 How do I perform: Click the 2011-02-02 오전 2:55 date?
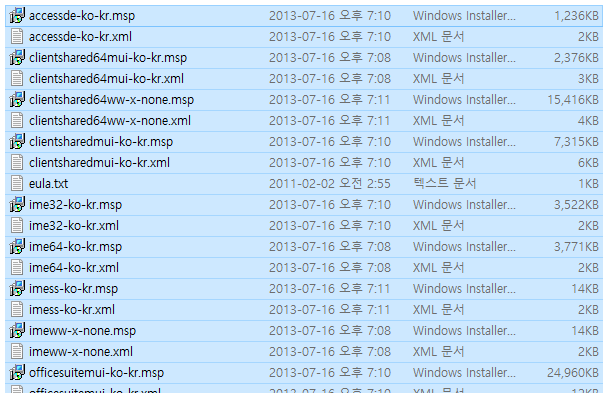[330, 184]
